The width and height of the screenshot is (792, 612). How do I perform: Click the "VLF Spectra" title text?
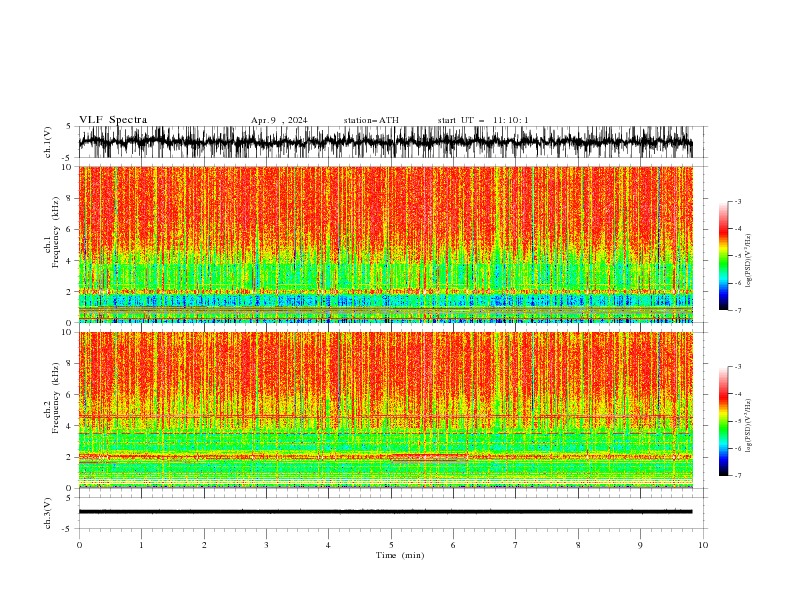pos(113,120)
